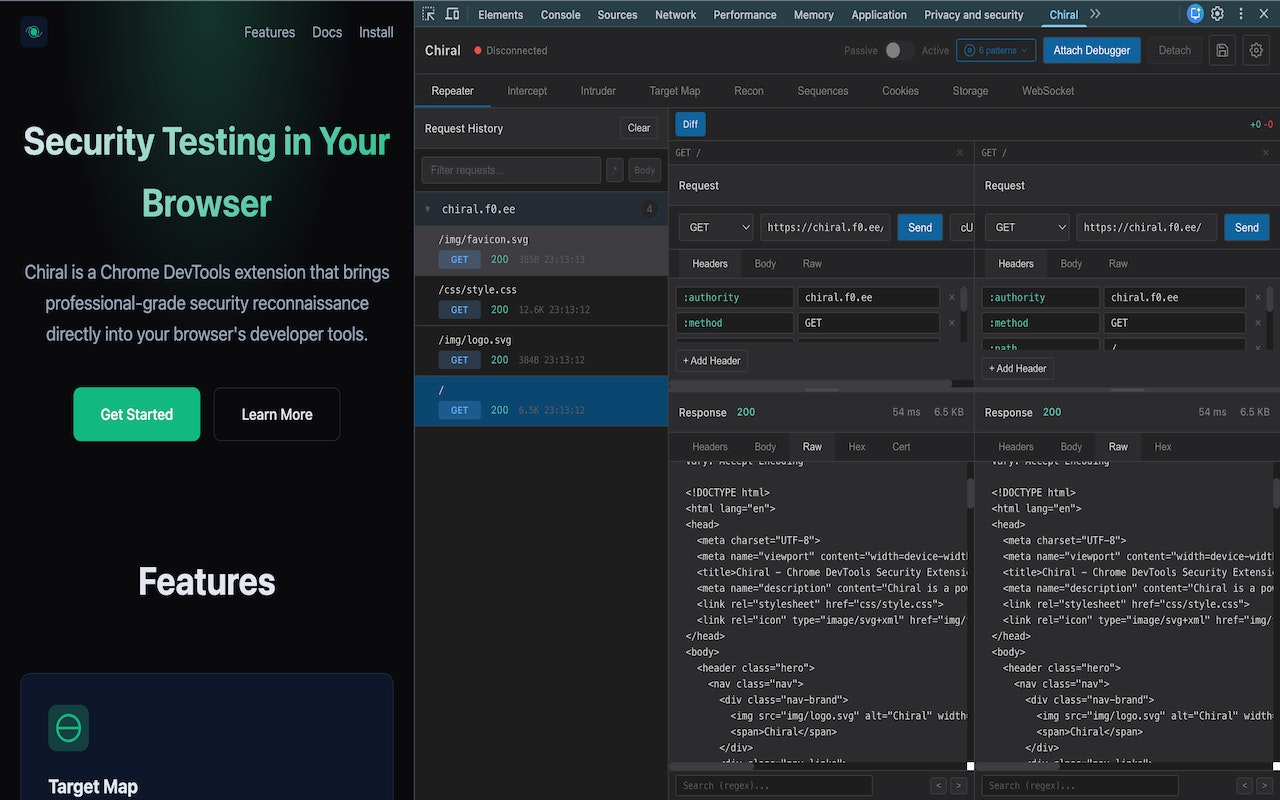Toggle the Body filter in Request History

pyautogui.click(x=645, y=170)
